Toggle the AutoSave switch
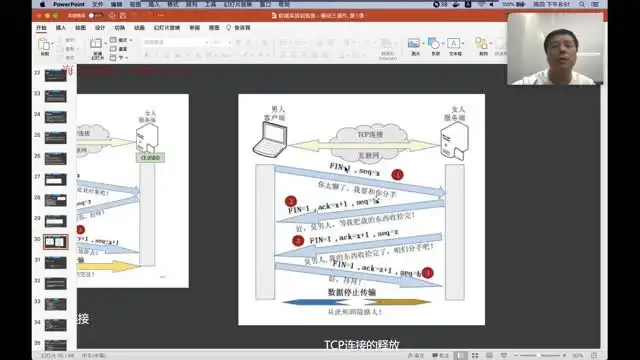The width and height of the screenshot is (640, 360). (x=95, y=16)
